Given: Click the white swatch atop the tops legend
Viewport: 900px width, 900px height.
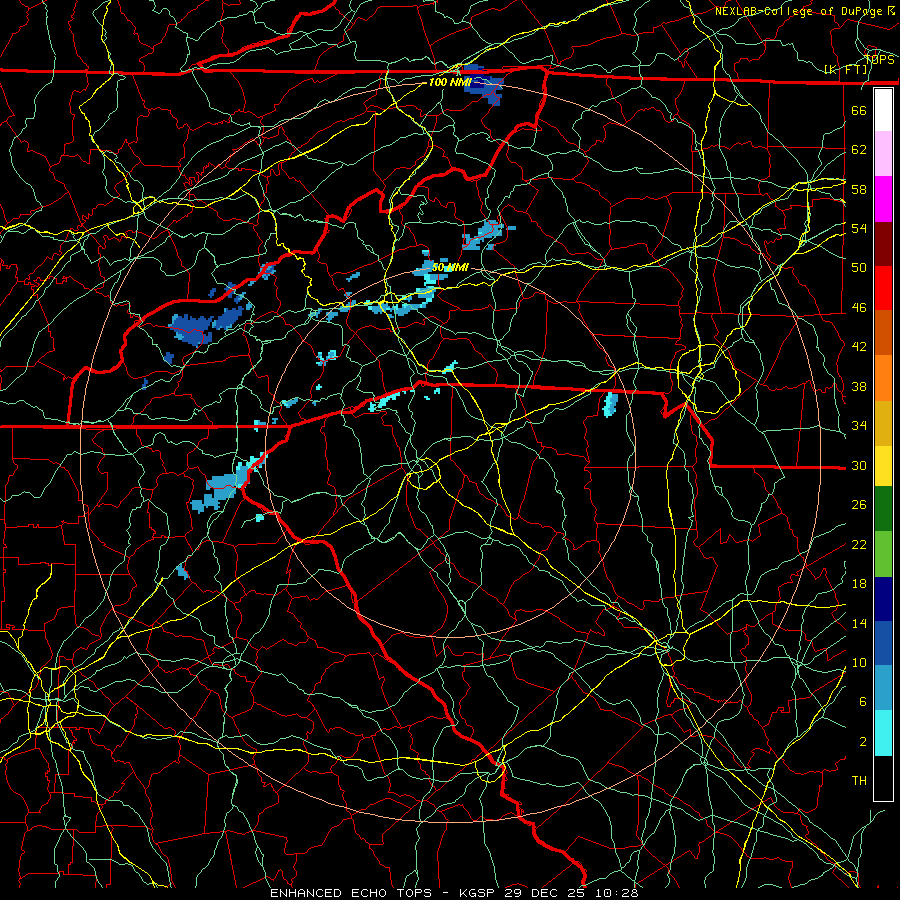Looking at the screenshot, I should click(883, 110).
